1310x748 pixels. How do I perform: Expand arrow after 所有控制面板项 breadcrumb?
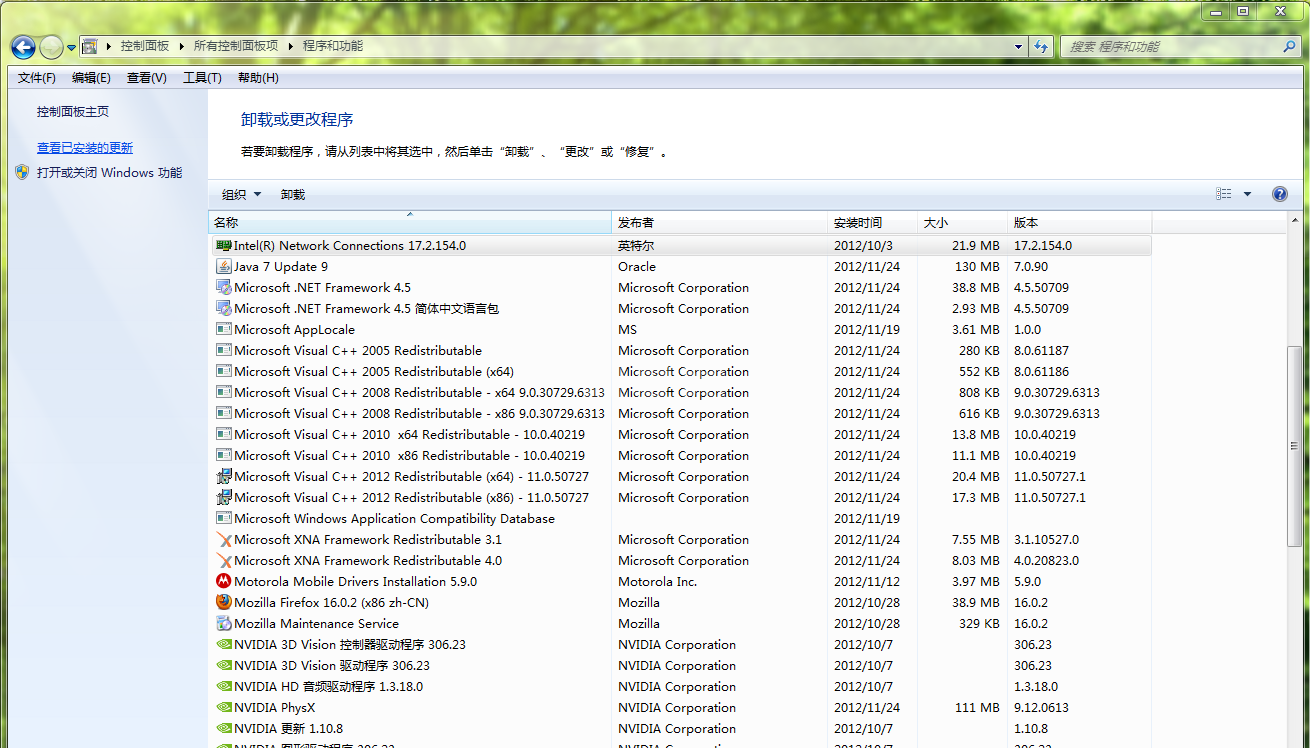(x=291, y=46)
